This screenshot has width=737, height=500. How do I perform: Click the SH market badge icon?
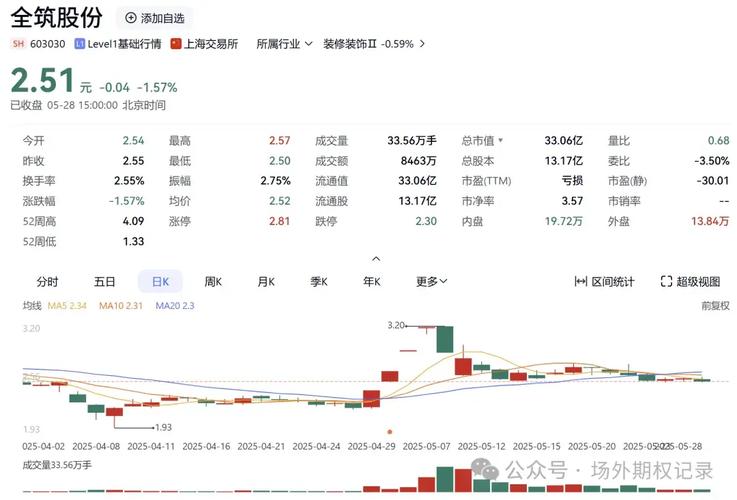(18, 44)
